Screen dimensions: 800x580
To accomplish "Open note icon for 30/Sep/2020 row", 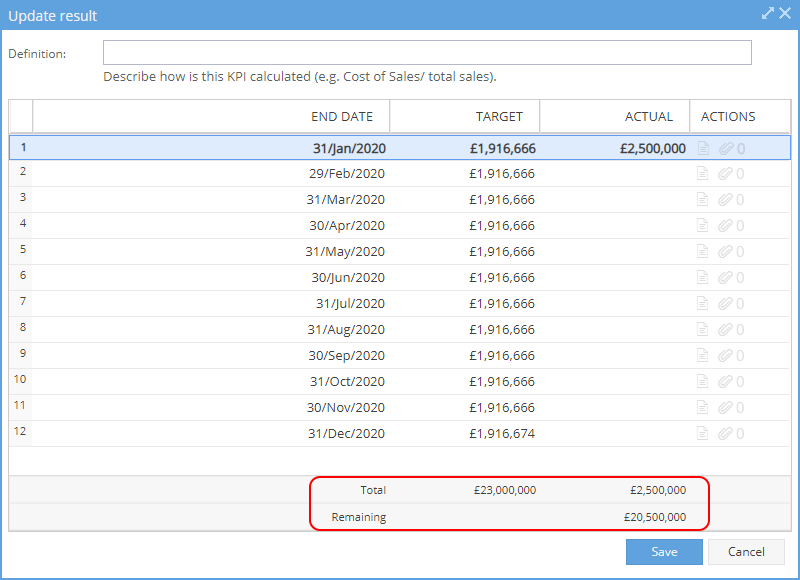I will point(703,356).
